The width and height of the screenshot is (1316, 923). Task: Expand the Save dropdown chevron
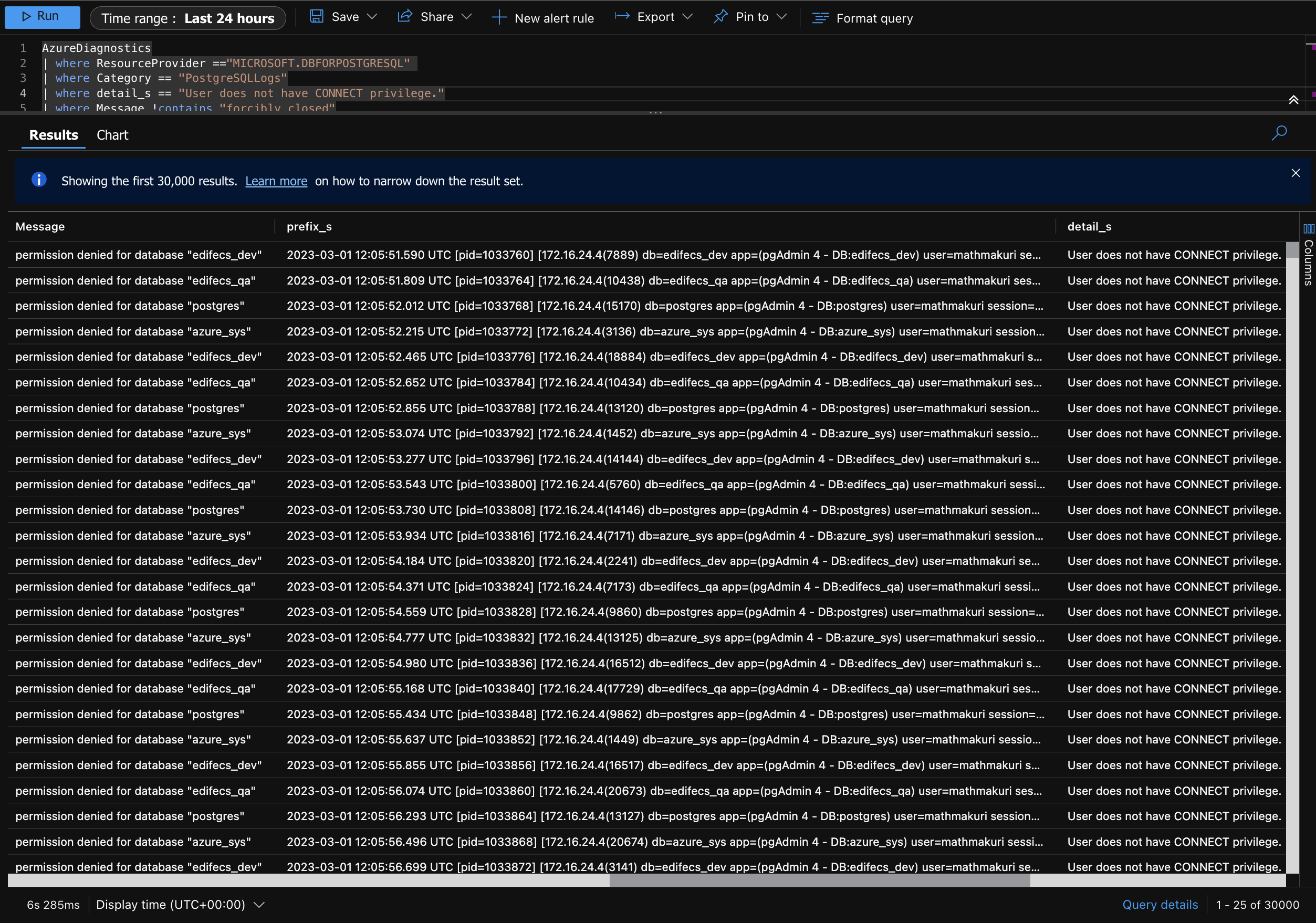tap(372, 17)
